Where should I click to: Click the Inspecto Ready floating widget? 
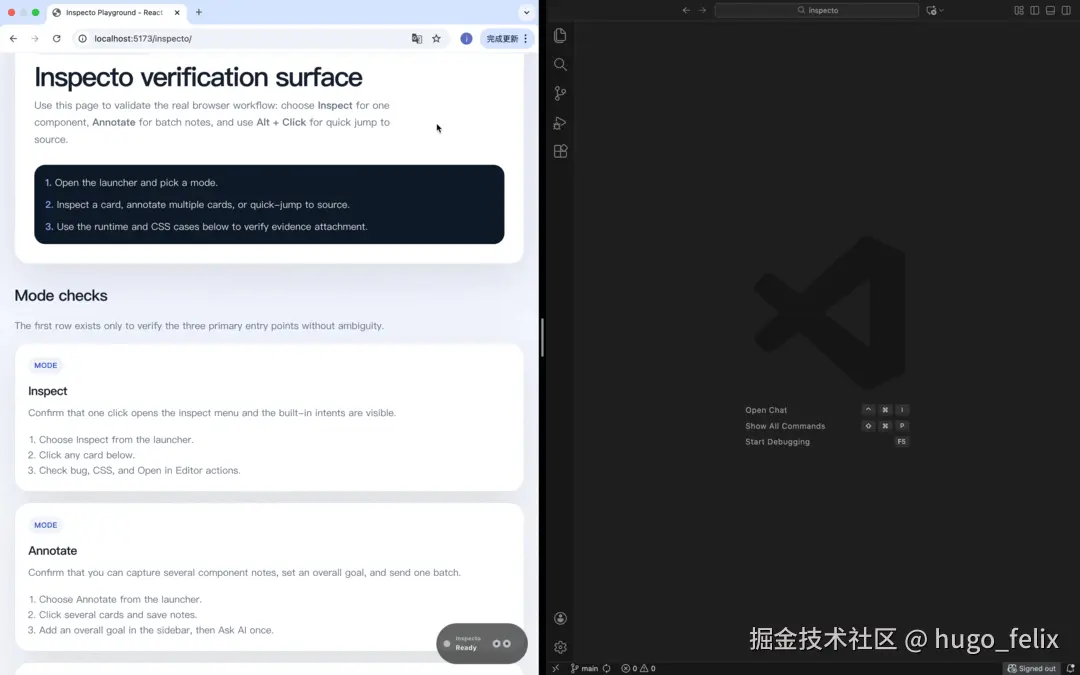[481, 643]
